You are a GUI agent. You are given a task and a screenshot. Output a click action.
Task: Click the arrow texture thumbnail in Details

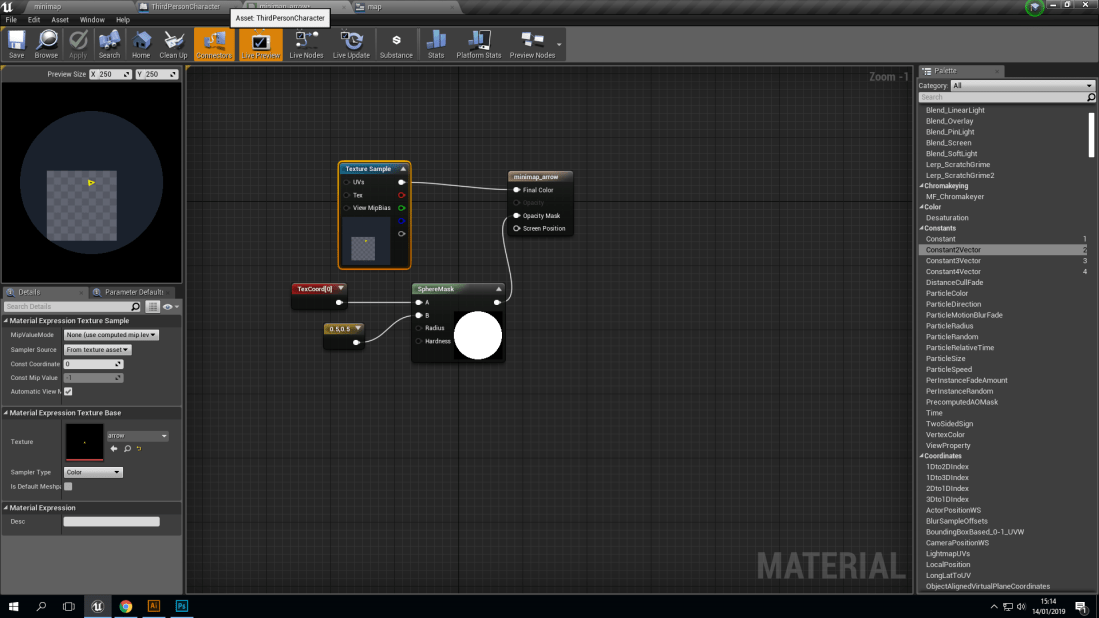tap(83, 440)
